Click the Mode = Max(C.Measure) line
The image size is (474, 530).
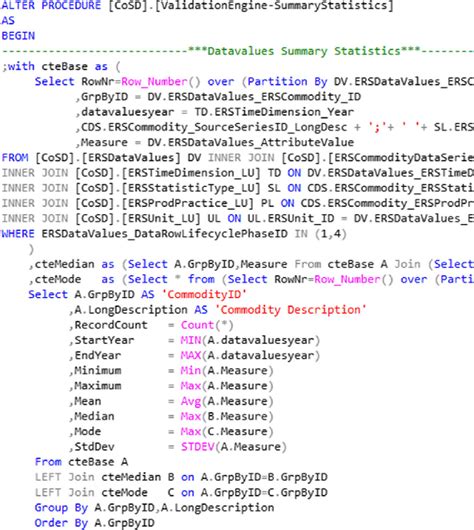pyautogui.click(x=171, y=431)
